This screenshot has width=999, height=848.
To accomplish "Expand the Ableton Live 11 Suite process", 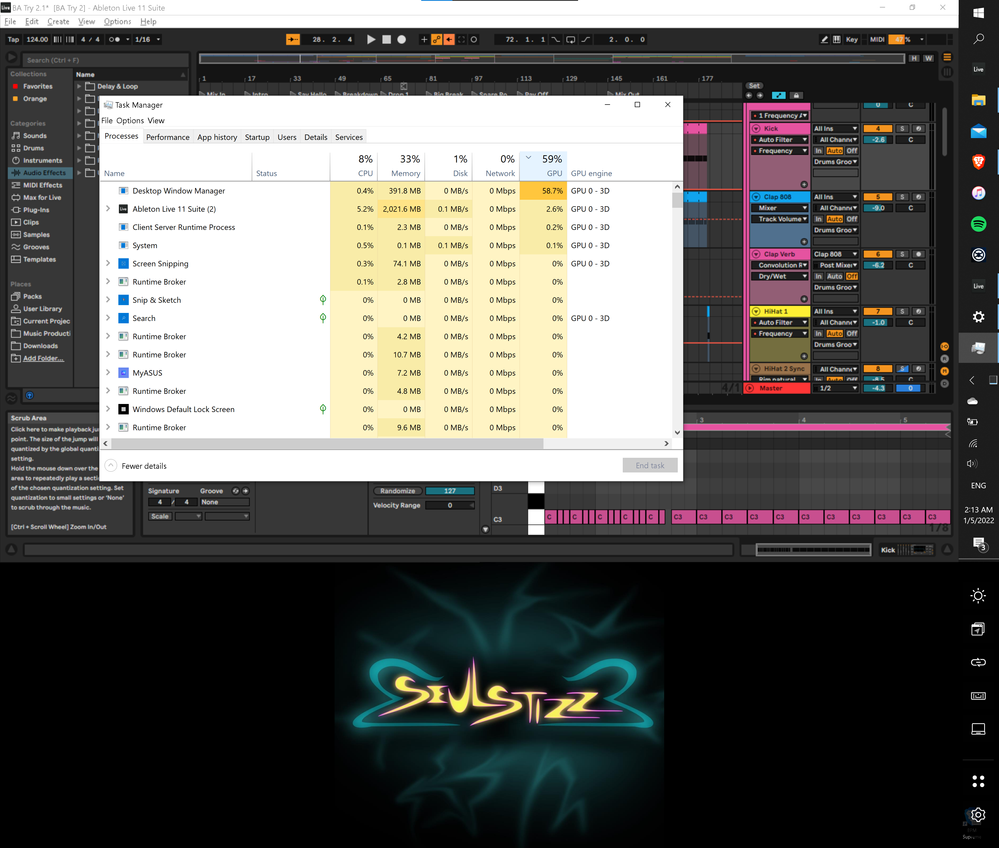I will coord(108,209).
